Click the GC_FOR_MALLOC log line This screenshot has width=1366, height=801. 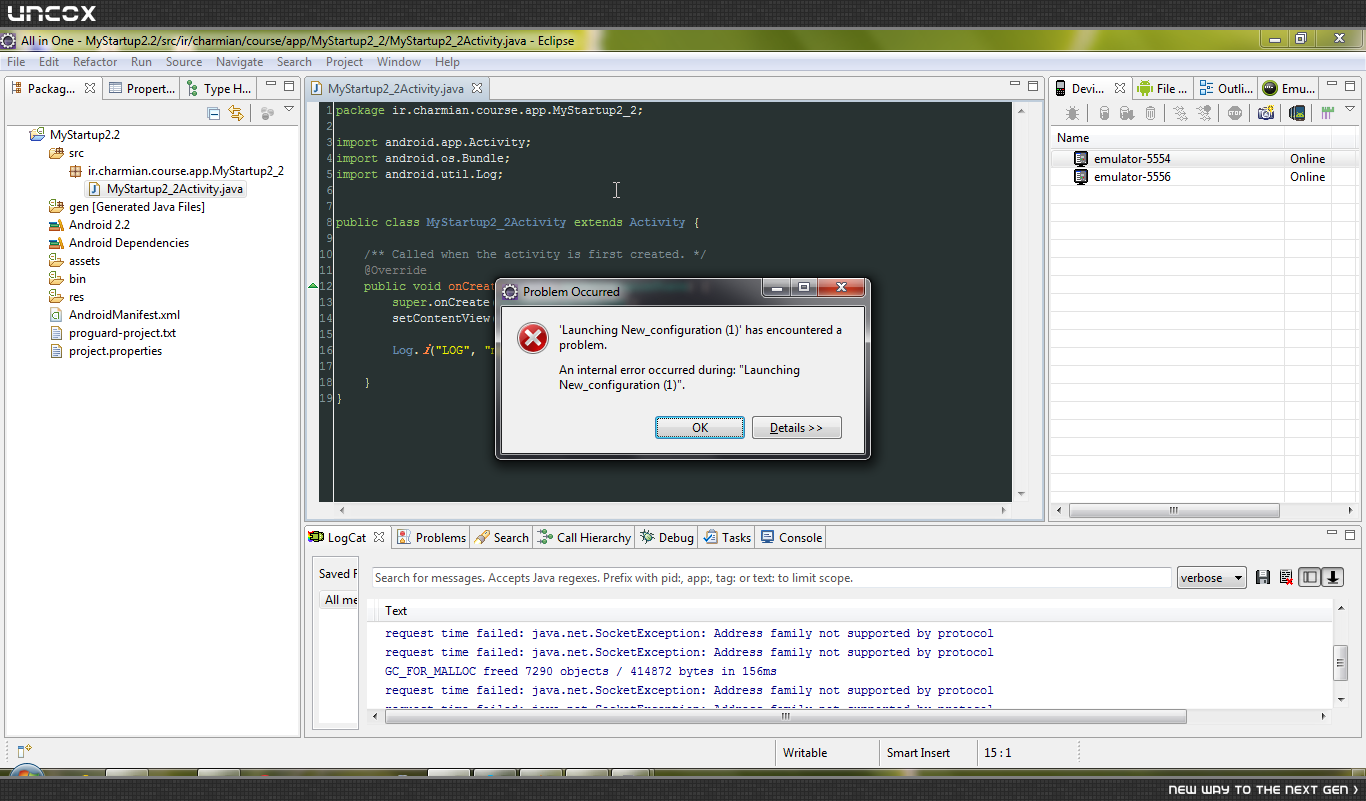pos(581,671)
